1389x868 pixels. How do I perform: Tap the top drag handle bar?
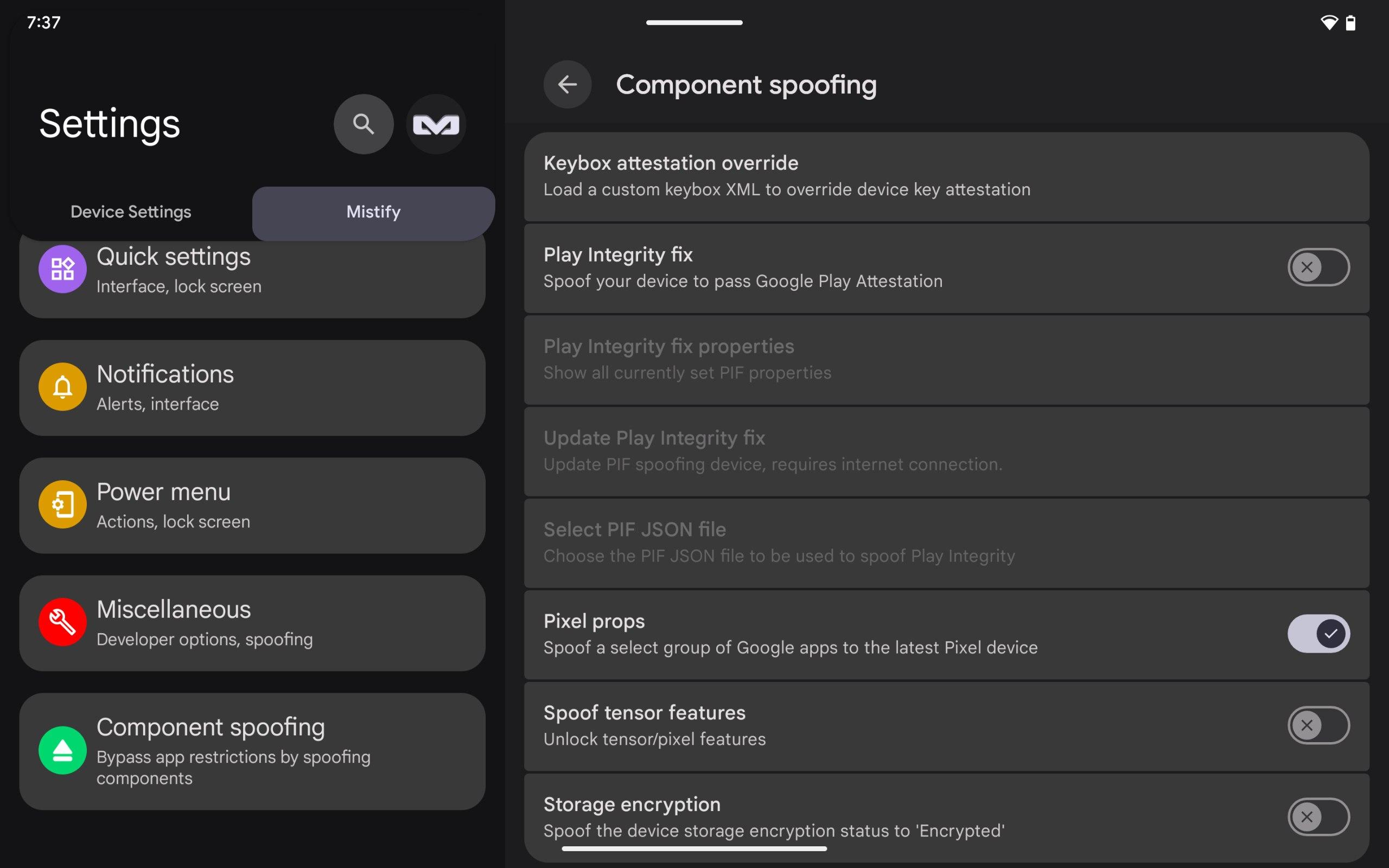tap(694, 22)
